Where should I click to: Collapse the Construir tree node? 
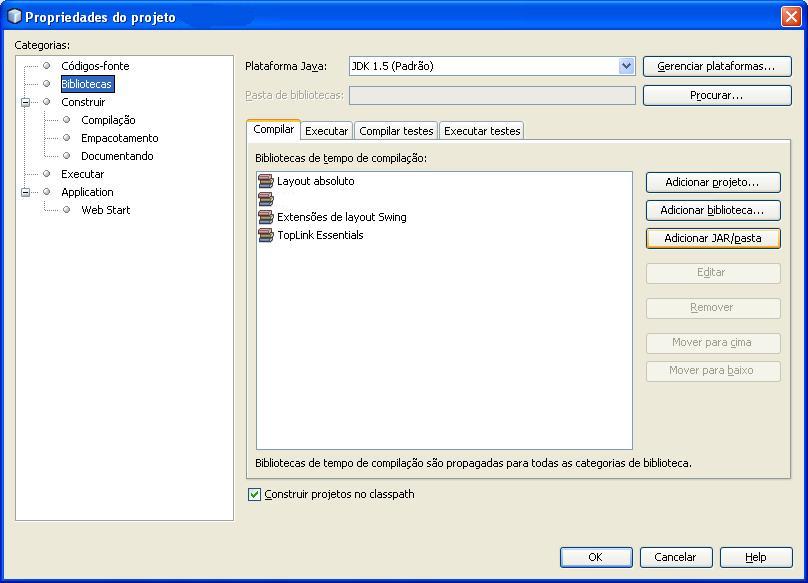tap(25, 102)
